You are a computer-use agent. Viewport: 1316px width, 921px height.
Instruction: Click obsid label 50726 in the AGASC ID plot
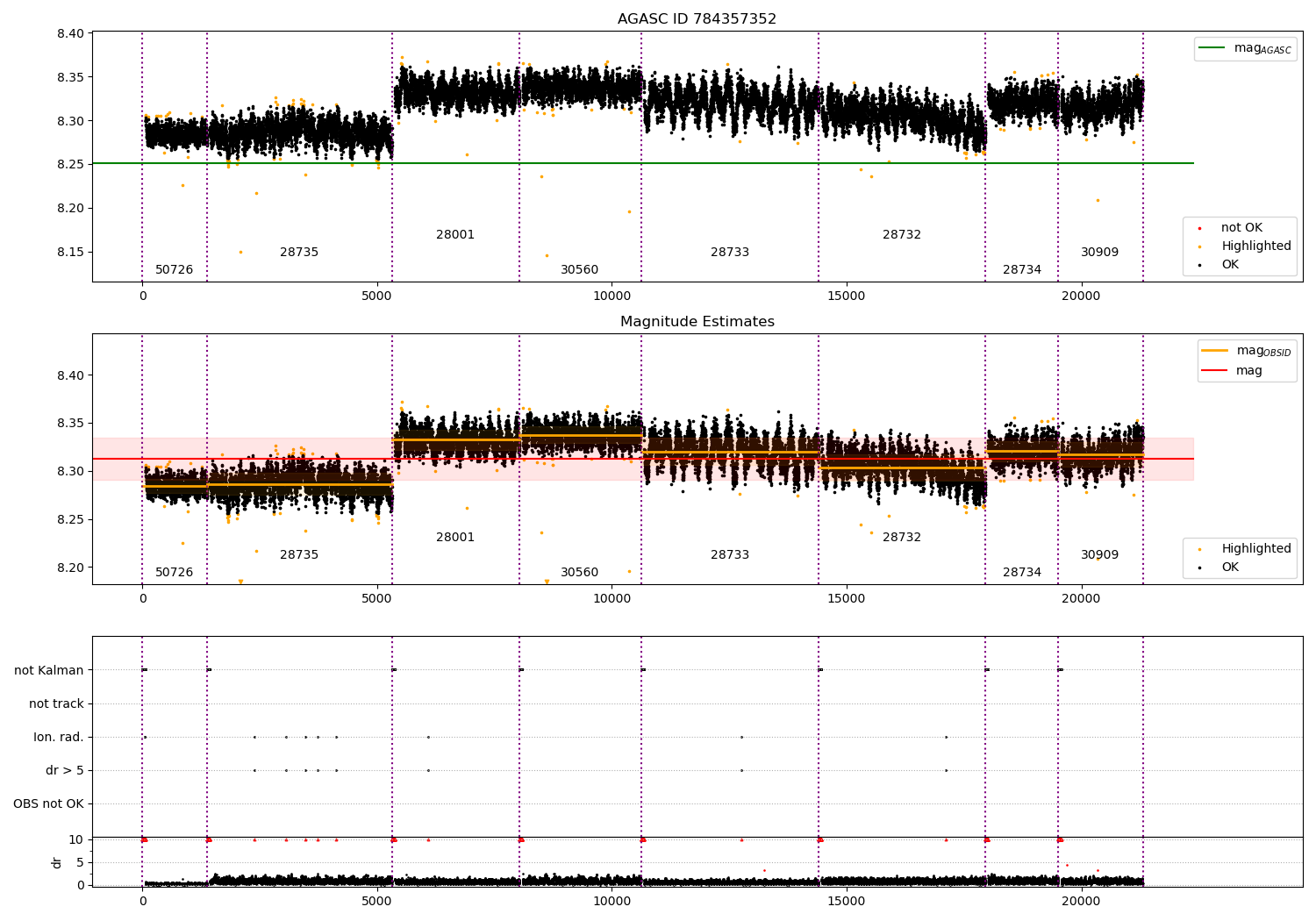(174, 270)
